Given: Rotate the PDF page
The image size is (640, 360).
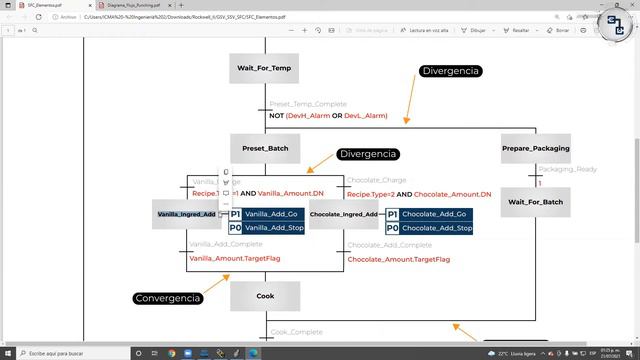Looking at the screenshot, I should 318,30.
